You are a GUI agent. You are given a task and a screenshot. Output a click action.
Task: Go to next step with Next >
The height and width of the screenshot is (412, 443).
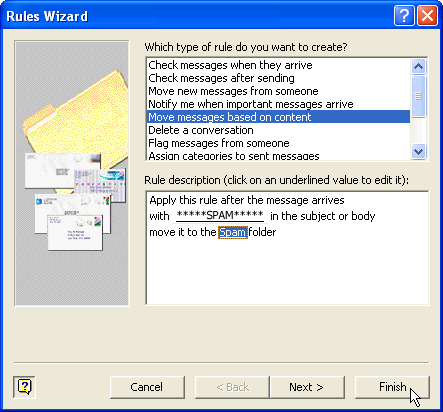tap(307, 387)
